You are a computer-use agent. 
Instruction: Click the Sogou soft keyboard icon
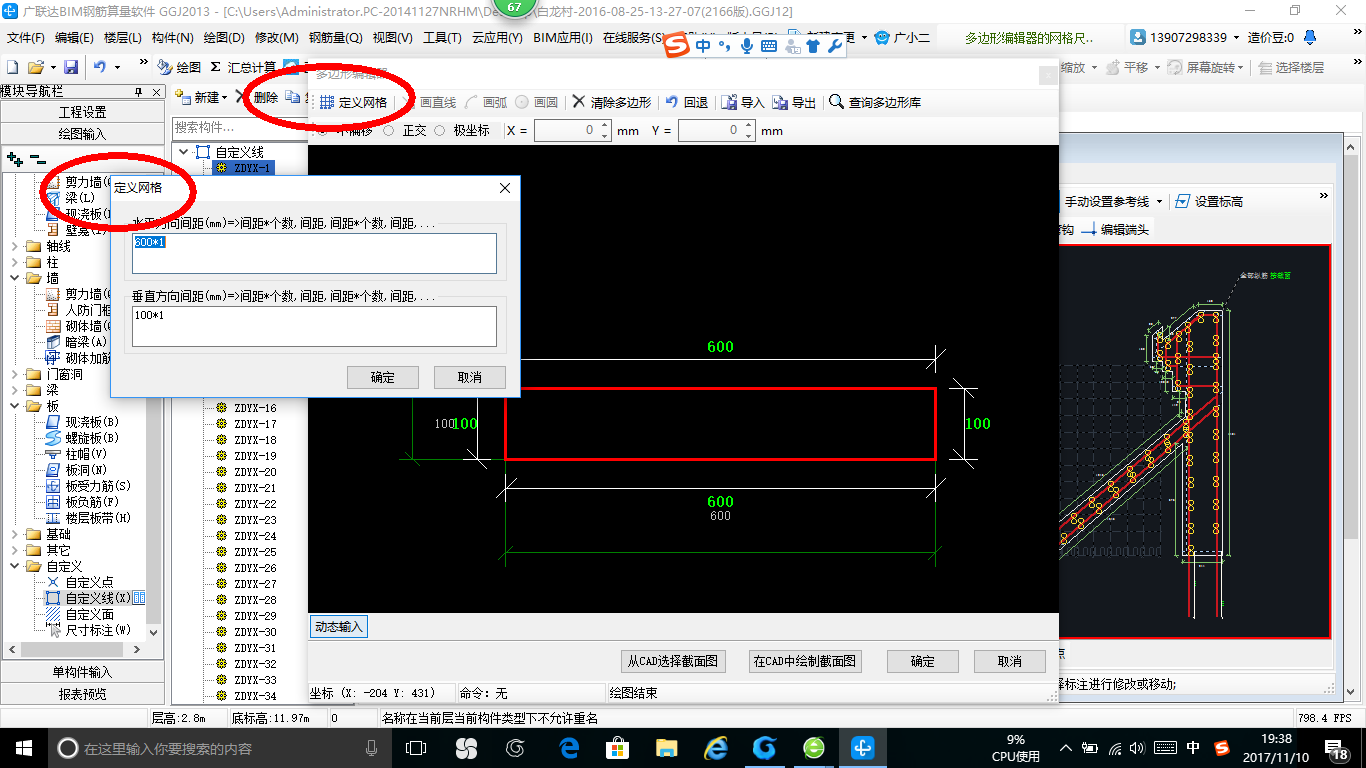(x=768, y=46)
